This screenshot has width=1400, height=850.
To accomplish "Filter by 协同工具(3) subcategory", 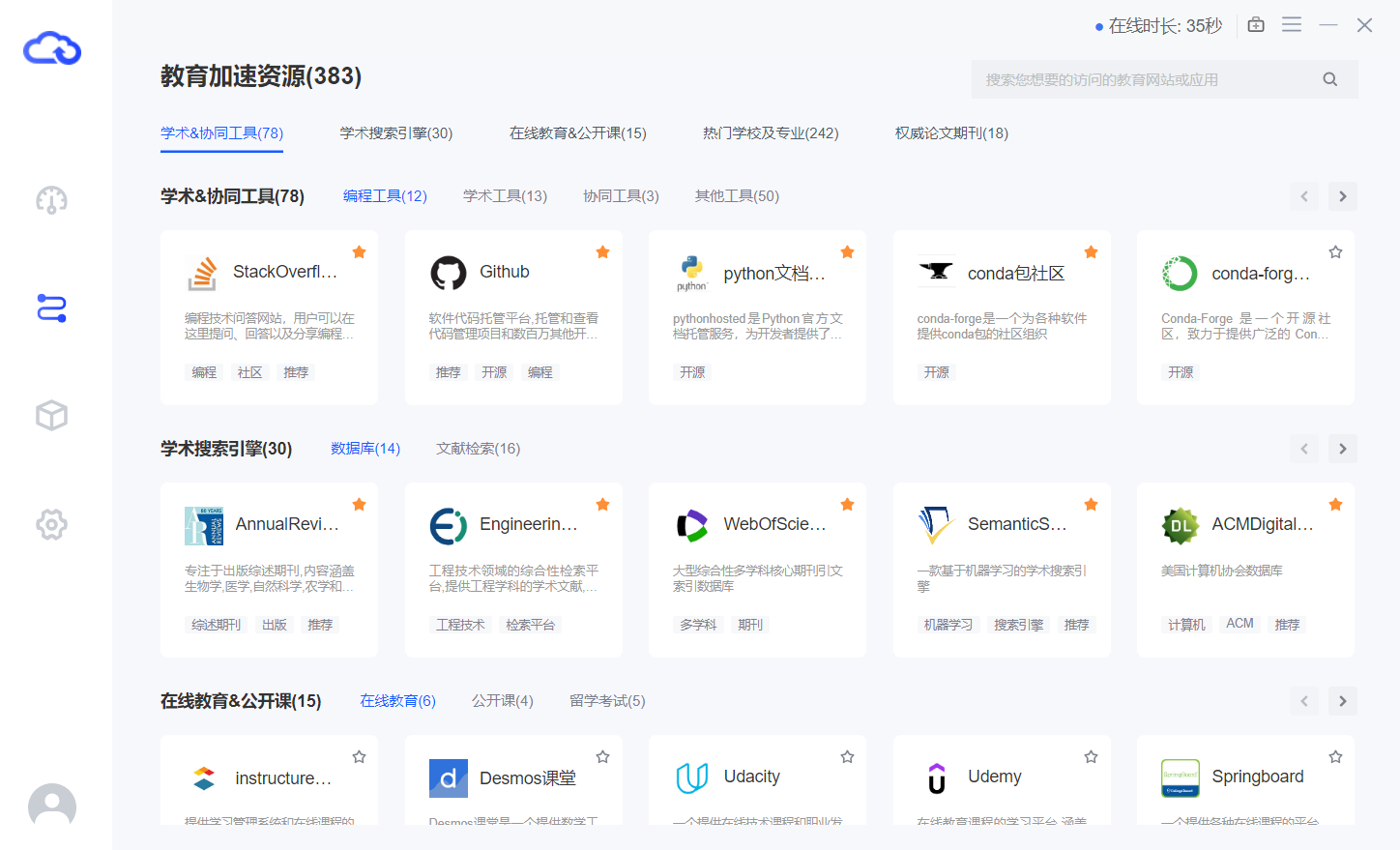I will pyautogui.click(x=621, y=196).
